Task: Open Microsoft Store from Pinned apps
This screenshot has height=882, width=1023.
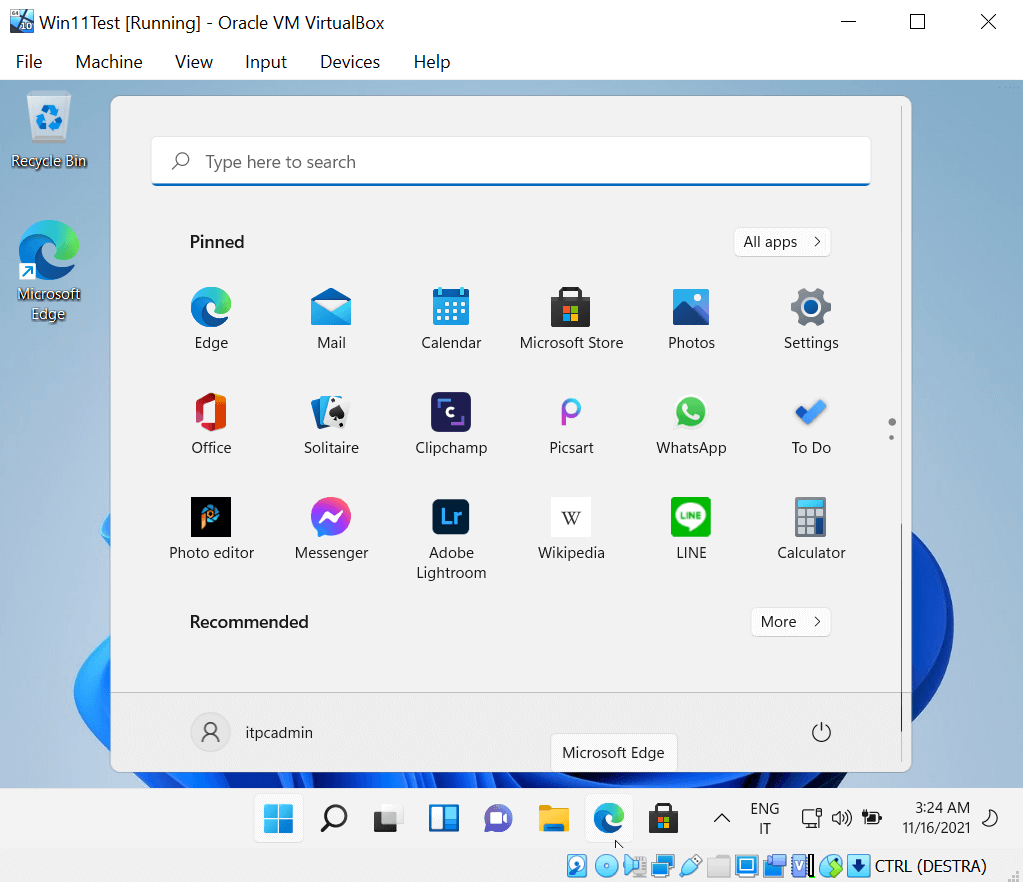Action: (571, 318)
